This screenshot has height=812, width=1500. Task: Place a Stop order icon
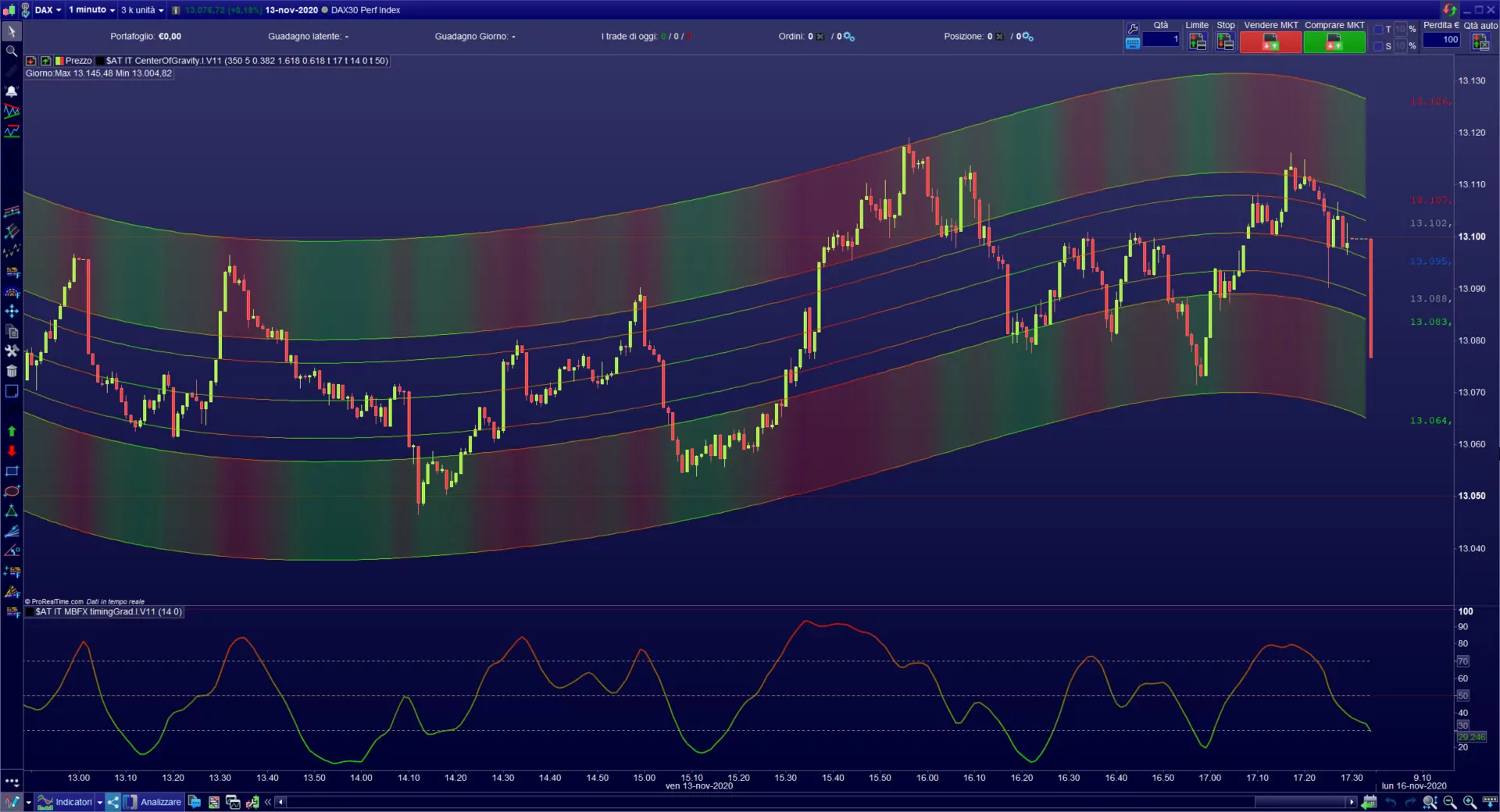click(1225, 42)
